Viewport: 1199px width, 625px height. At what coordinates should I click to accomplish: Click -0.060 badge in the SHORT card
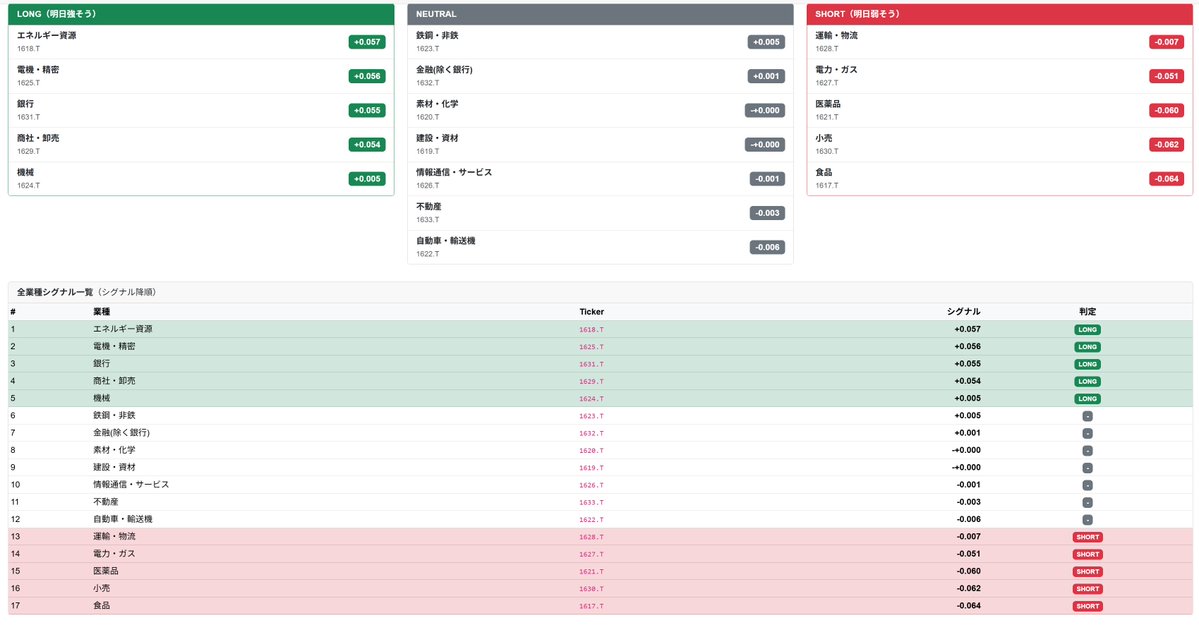pyautogui.click(x=1166, y=110)
